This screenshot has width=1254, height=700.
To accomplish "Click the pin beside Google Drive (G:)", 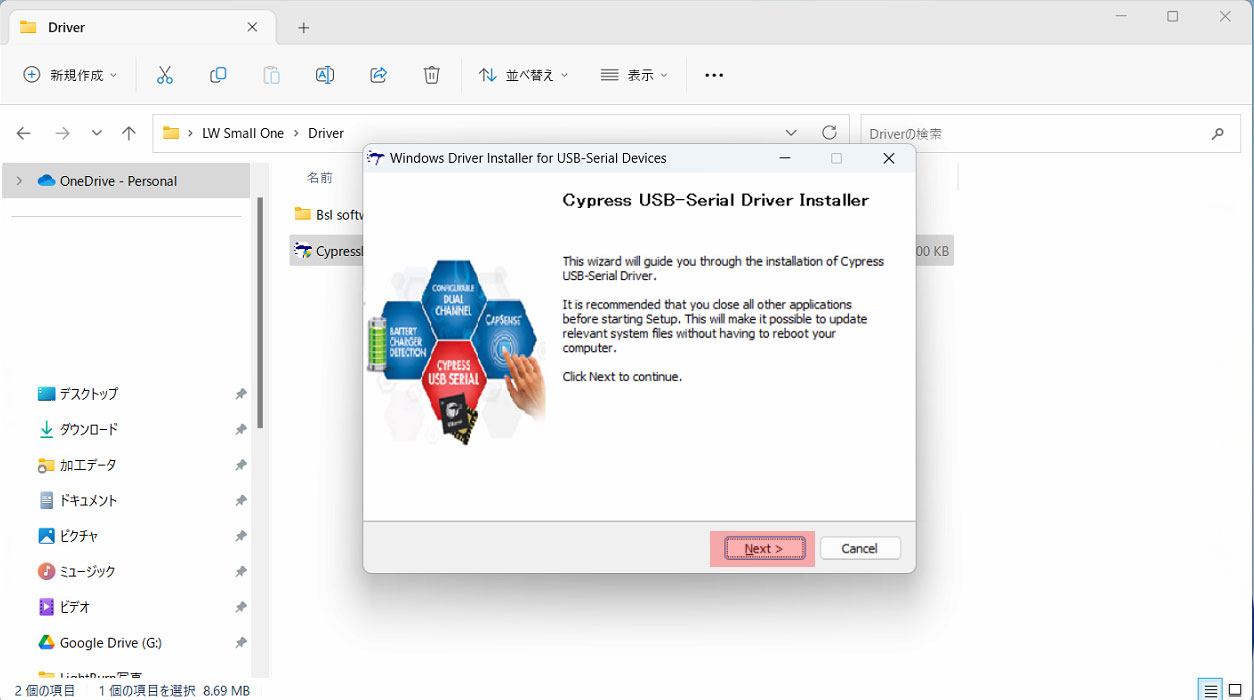I will point(240,642).
